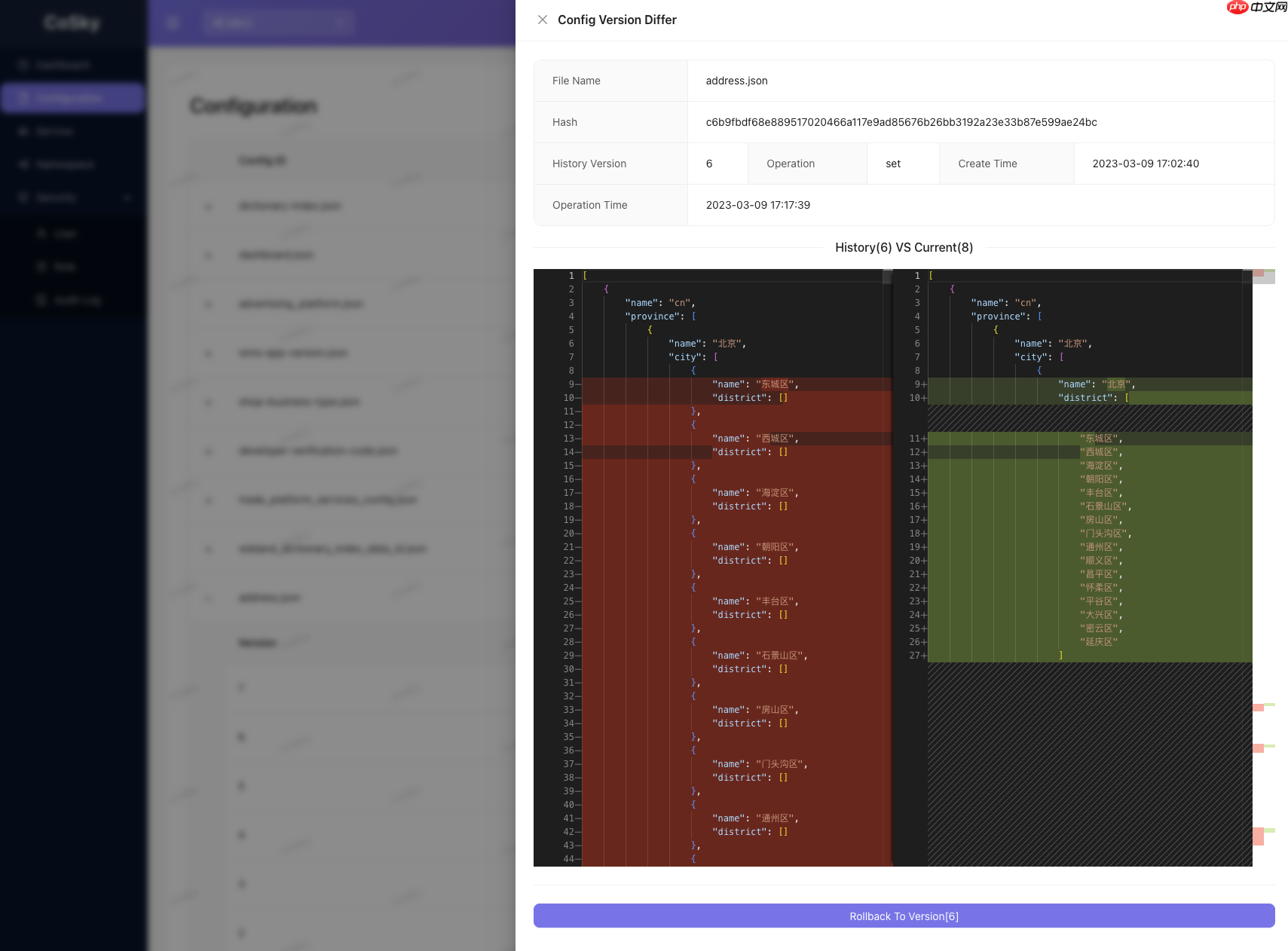Click the search input field at top
Screen dimensions: 1288x951
(279, 23)
